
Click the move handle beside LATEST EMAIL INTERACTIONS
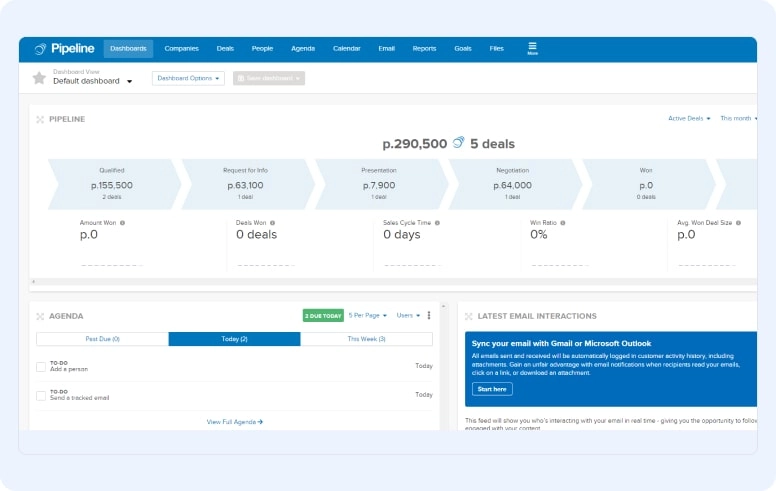pyautogui.click(x=469, y=316)
